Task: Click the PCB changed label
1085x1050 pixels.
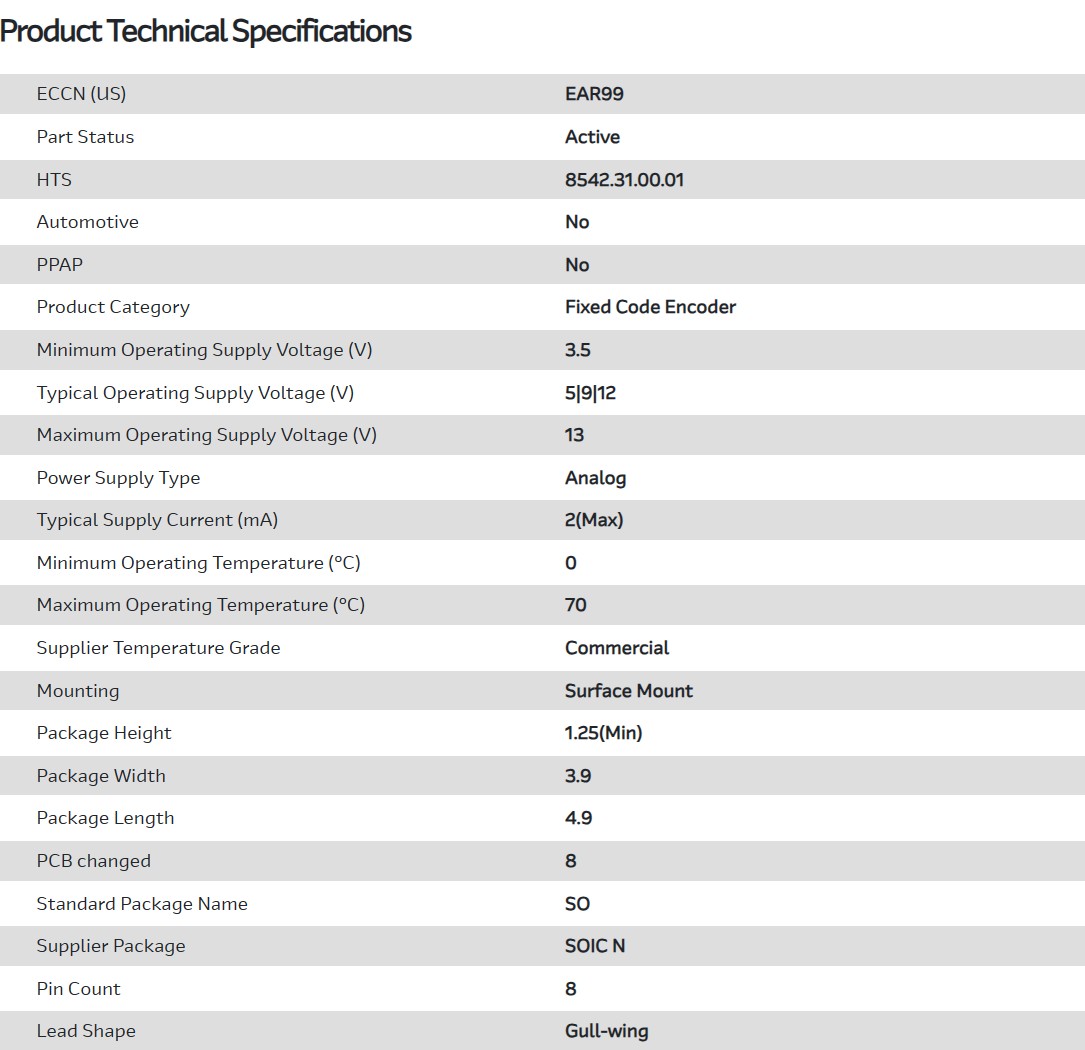Action: coord(93,861)
